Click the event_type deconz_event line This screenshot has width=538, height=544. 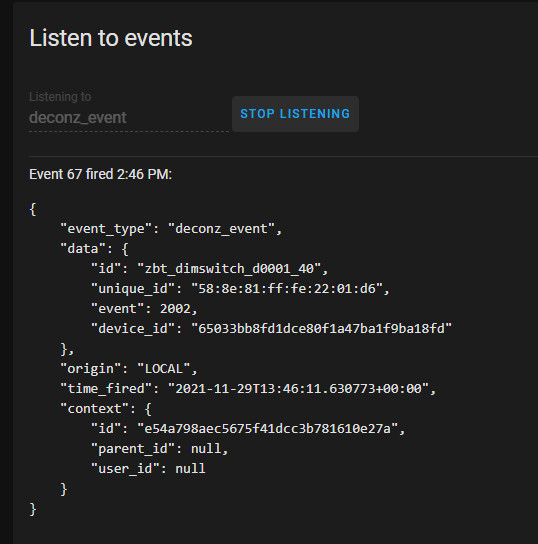click(x=171, y=229)
